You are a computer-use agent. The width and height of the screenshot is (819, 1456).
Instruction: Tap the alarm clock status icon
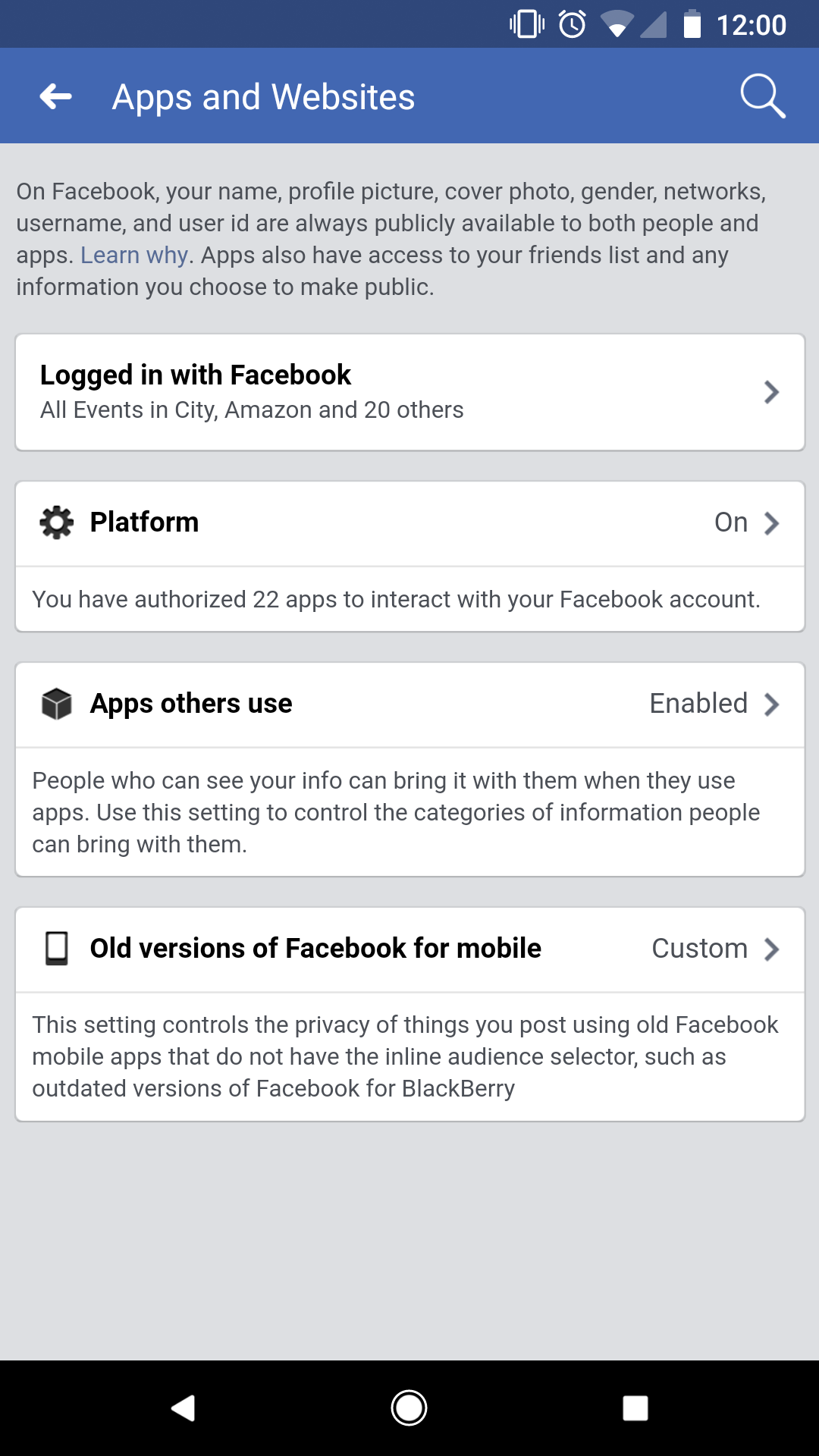coord(573,24)
